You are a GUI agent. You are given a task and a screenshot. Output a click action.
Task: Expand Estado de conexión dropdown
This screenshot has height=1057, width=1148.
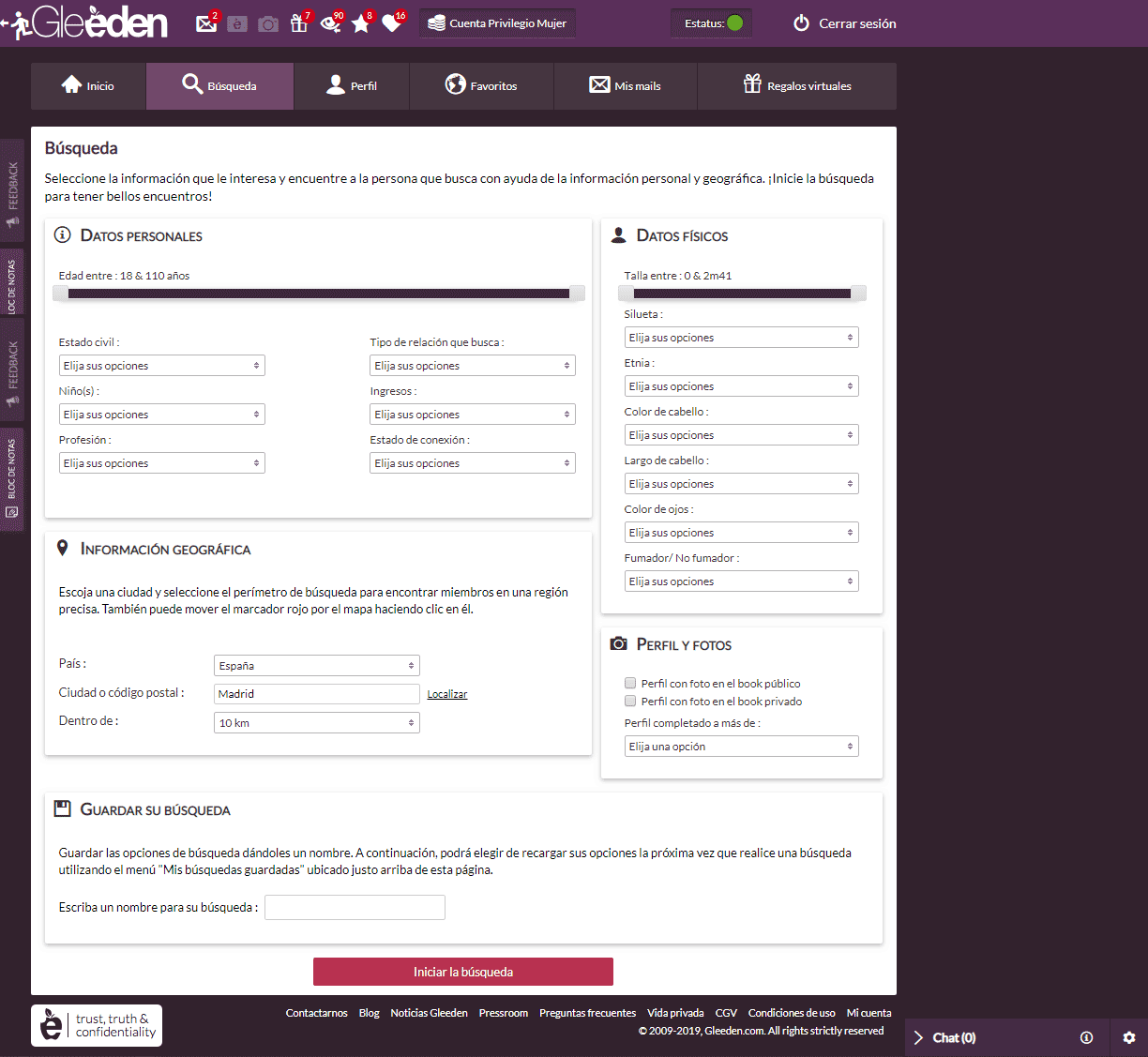(x=473, y=463)
